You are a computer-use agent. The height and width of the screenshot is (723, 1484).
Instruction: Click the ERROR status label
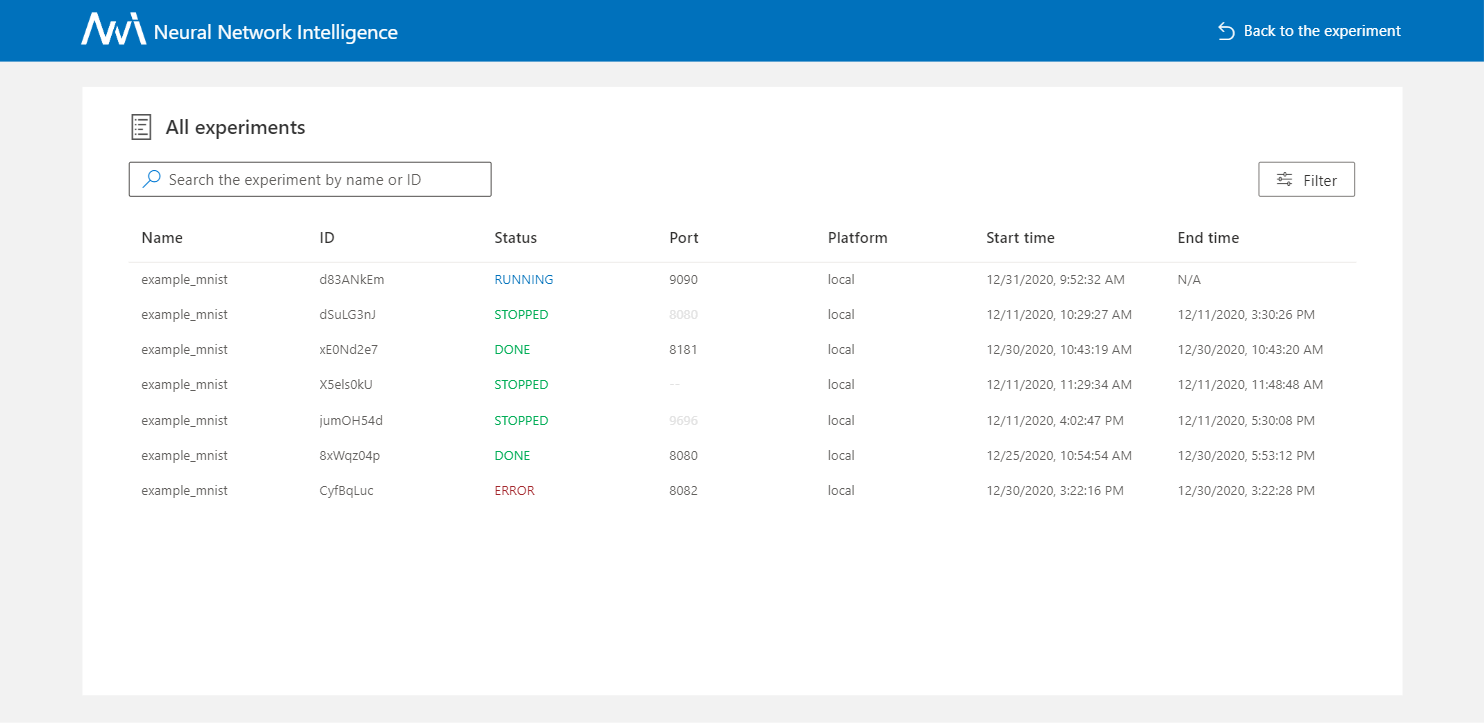(x=514, y=490)
